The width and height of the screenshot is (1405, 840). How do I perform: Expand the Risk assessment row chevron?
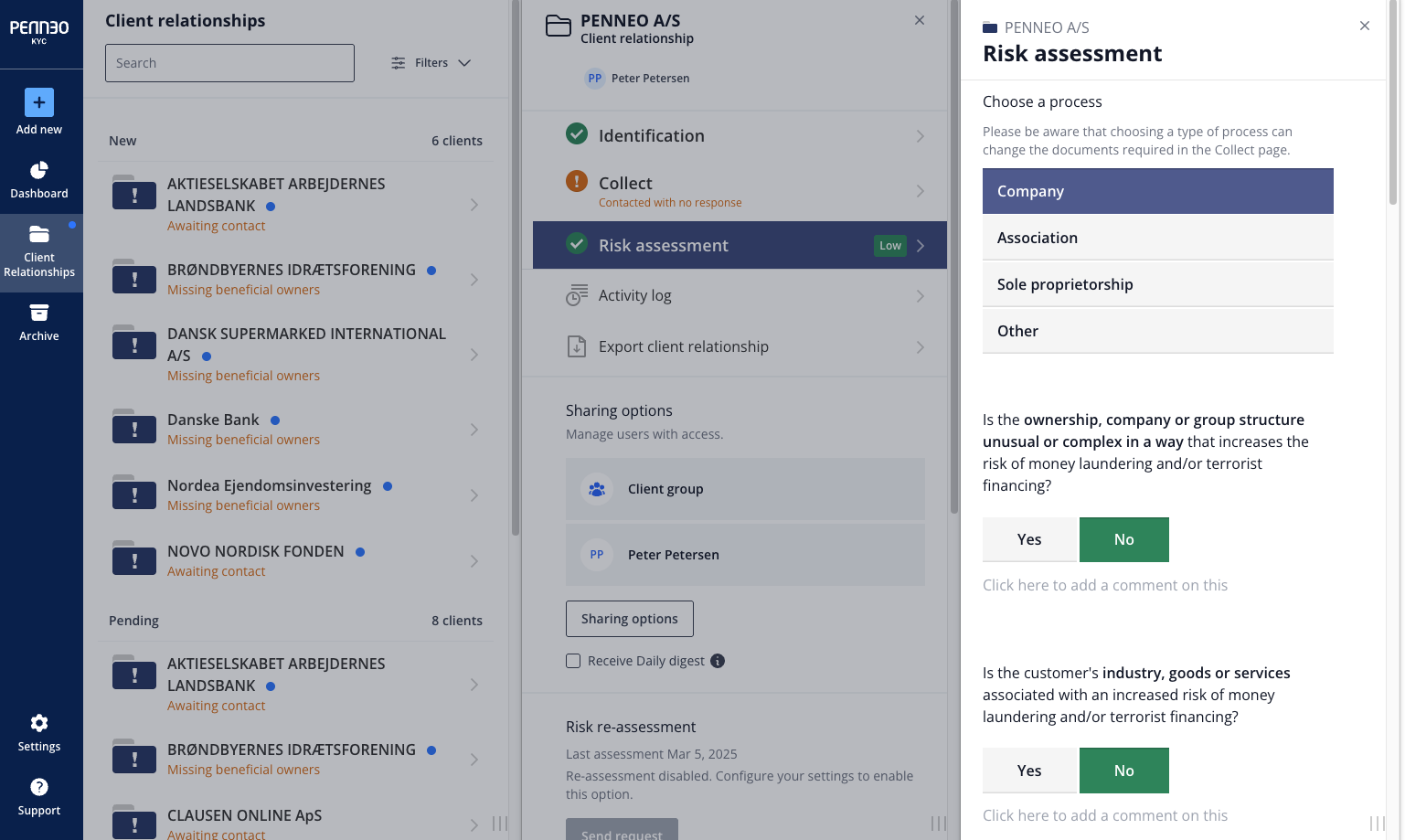coord(921,246)
